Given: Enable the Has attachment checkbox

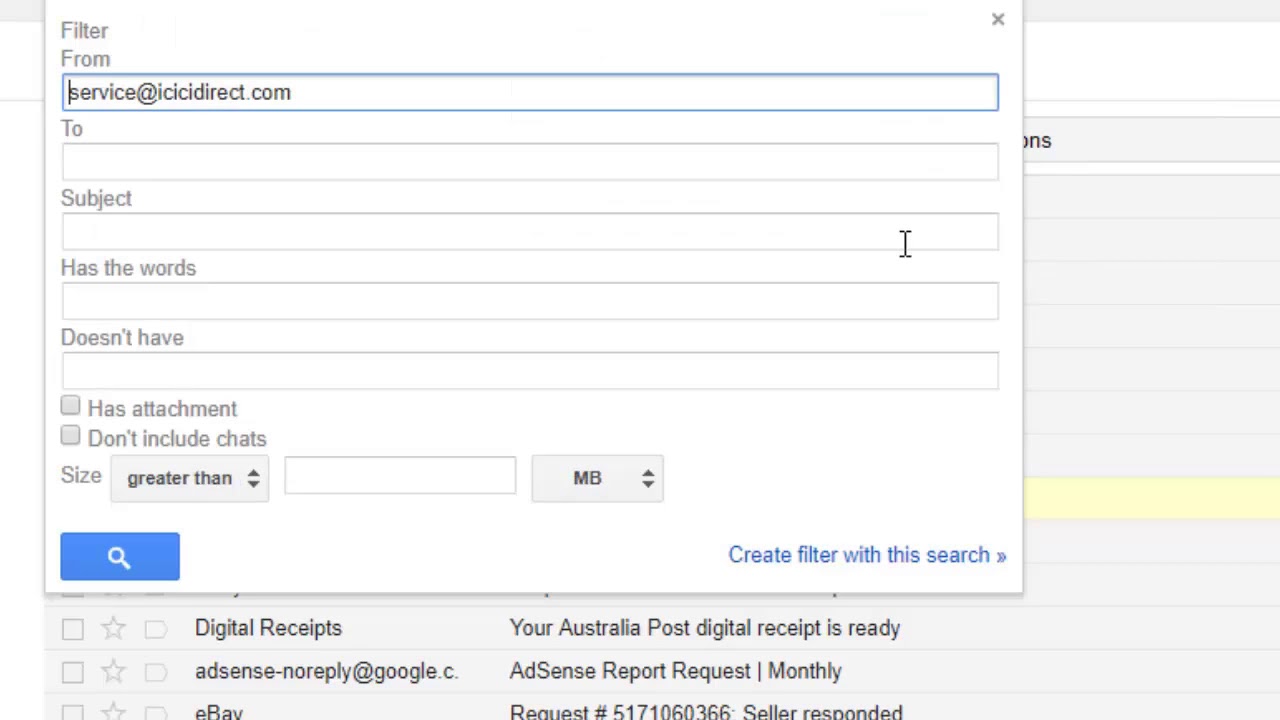Looking at the screenshot, I should click(x=70, y=406).
